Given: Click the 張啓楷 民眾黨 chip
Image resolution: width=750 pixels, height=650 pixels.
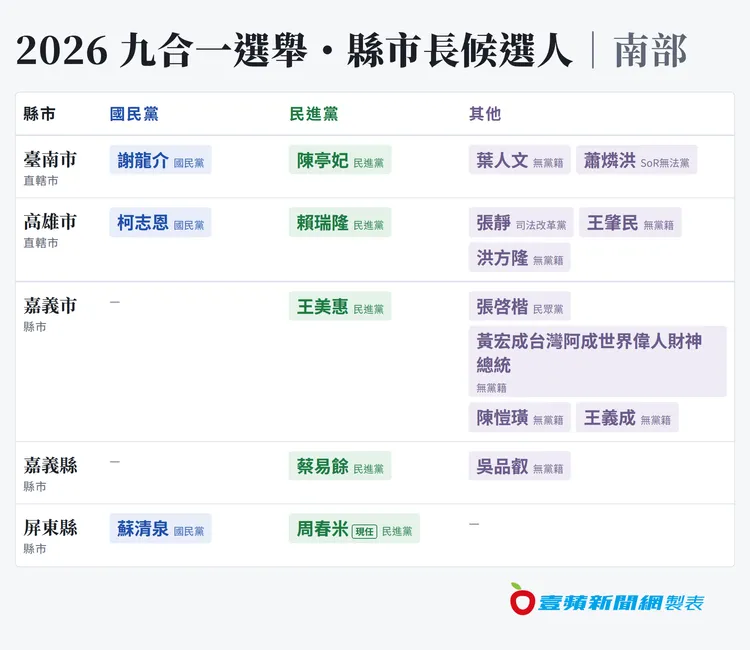Looking at the screenshot, I should click(519, 306).
